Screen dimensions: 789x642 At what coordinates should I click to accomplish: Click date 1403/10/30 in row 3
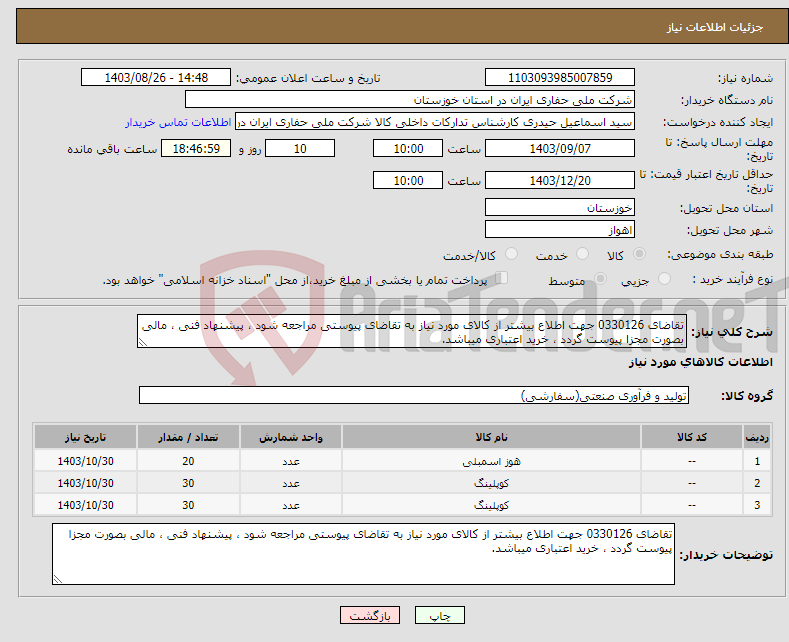86,505
